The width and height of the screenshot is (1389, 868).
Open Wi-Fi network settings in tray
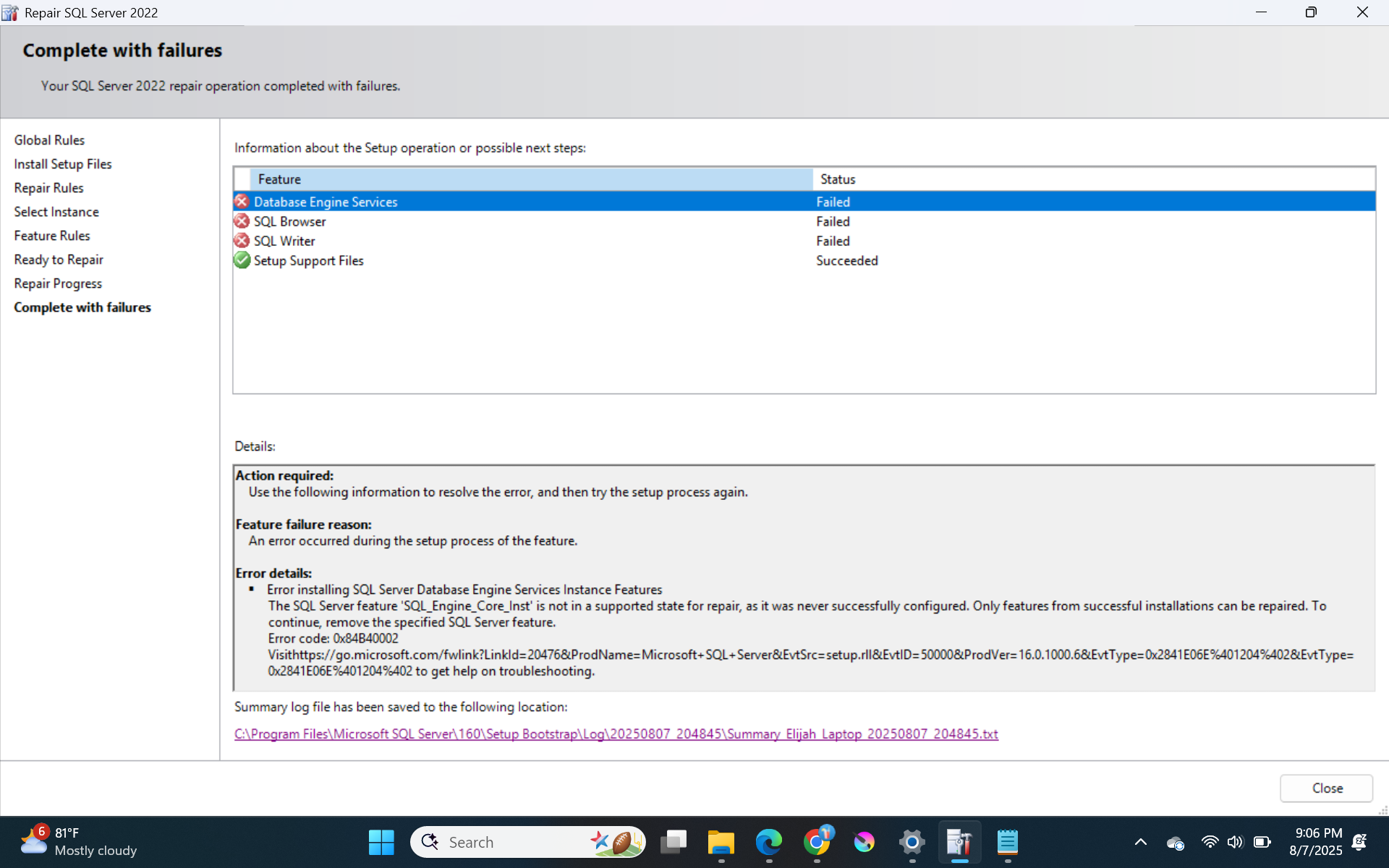click(1210, 842)
